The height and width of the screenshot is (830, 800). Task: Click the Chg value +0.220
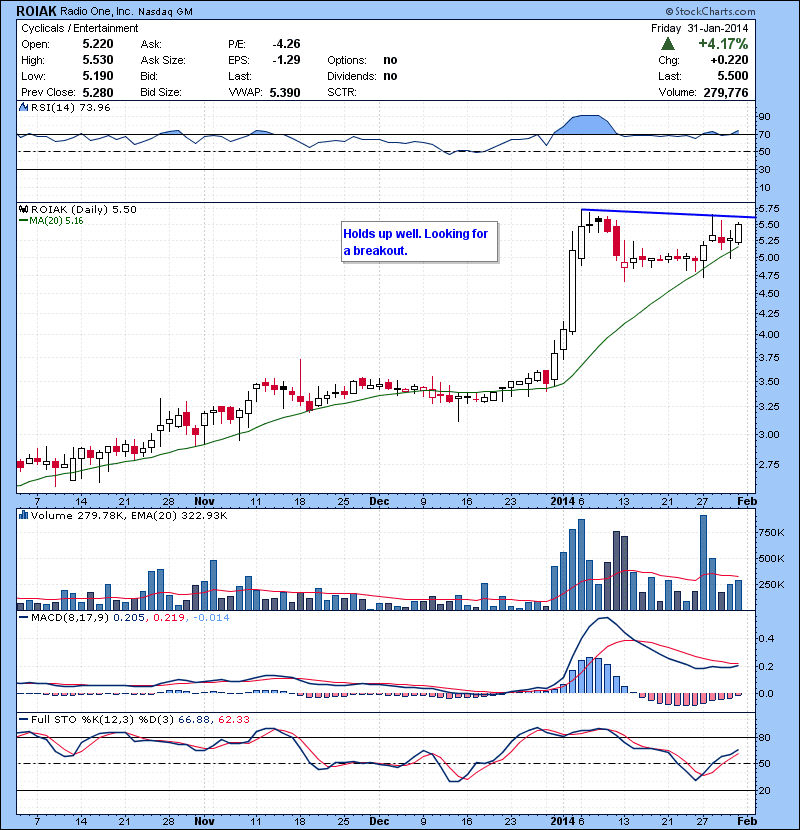(729, 60)
